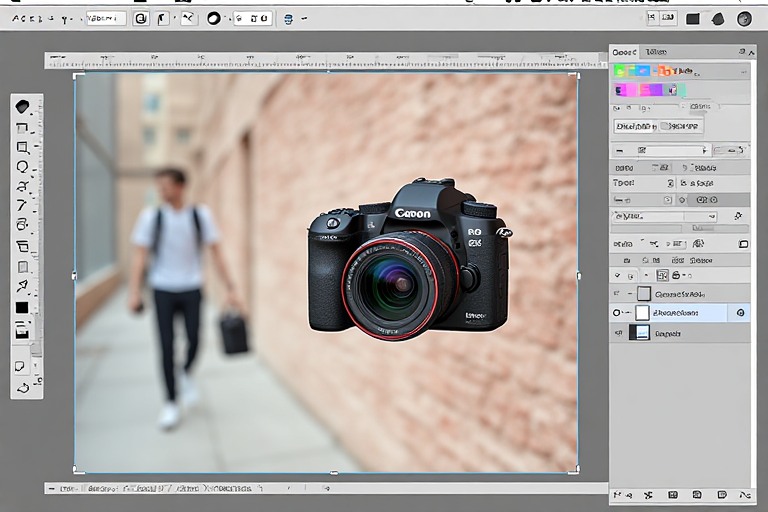The width and height of the screenshot is (768, 512).
Task: Pick the orange swatch in color panel
Action: click(664, 72)
